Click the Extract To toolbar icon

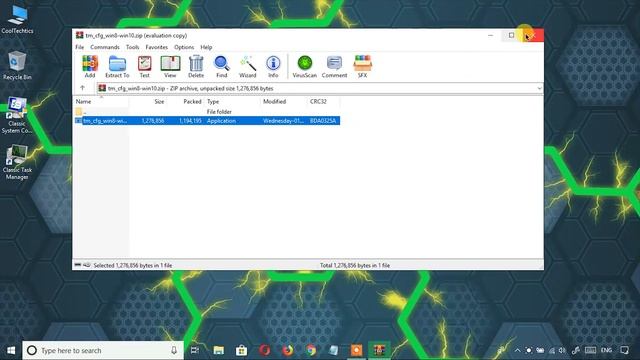point(117,67)
